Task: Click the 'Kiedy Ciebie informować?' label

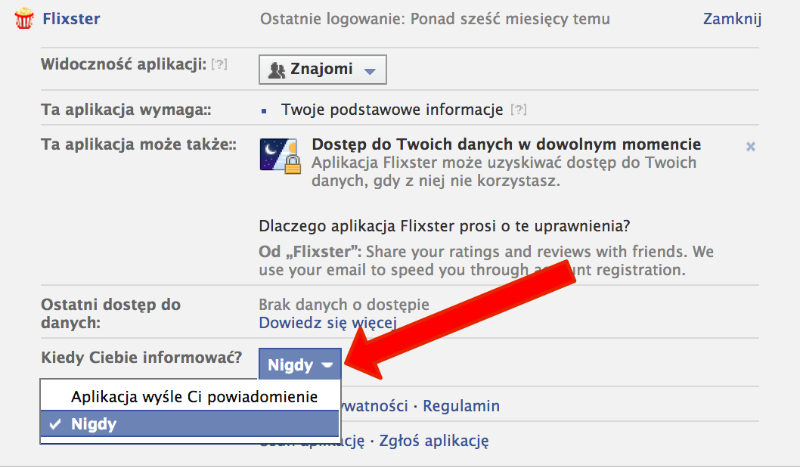Action: pos(141,357)
